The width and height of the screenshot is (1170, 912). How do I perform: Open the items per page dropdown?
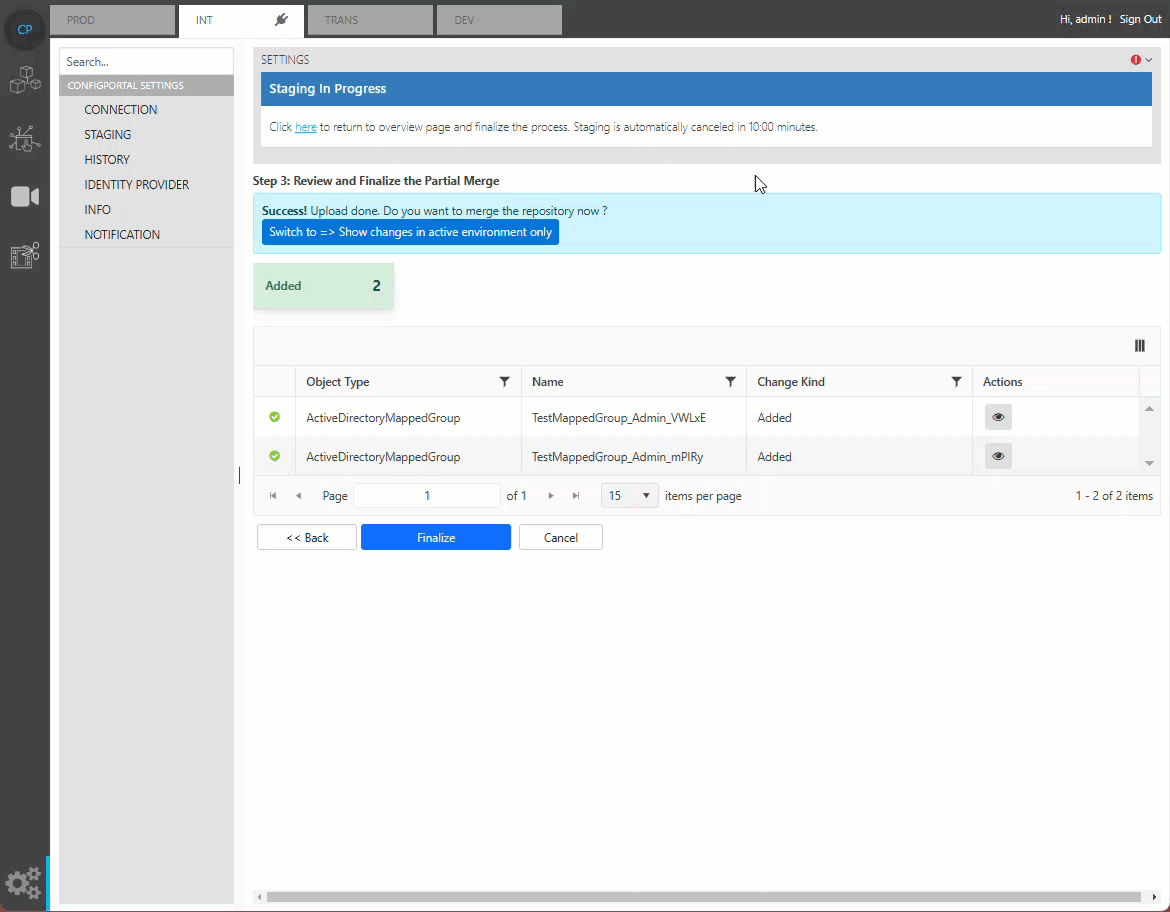pyautogui.click(x=629, y=495)
